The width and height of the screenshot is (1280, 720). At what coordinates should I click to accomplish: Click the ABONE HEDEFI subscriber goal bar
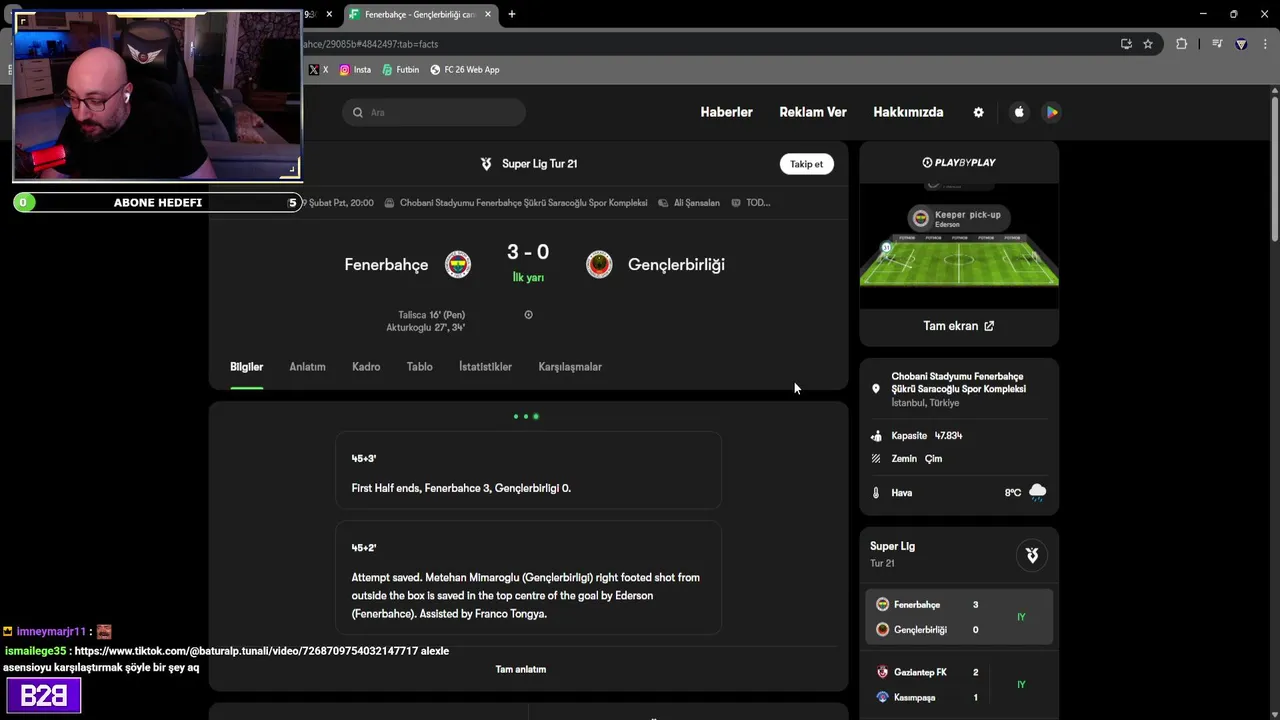(158, 203)
